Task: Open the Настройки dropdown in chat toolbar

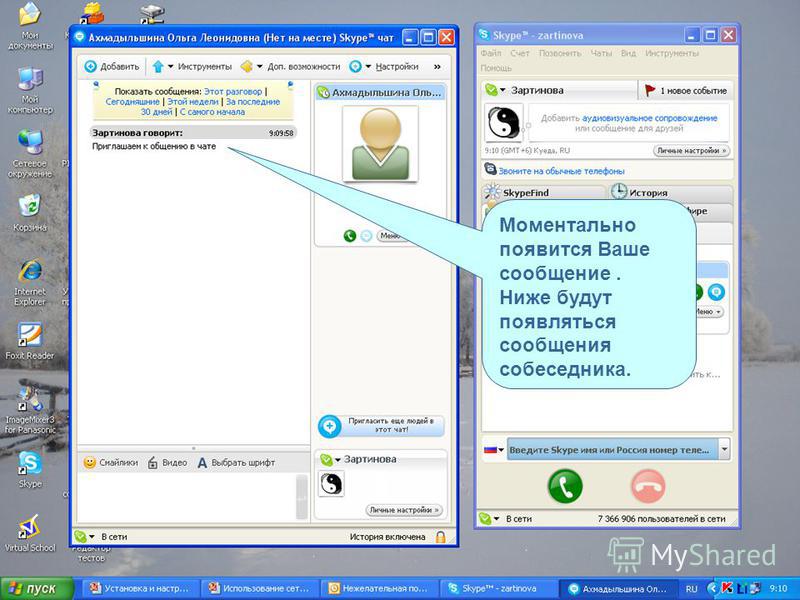Action: click(x=384, y=66)
